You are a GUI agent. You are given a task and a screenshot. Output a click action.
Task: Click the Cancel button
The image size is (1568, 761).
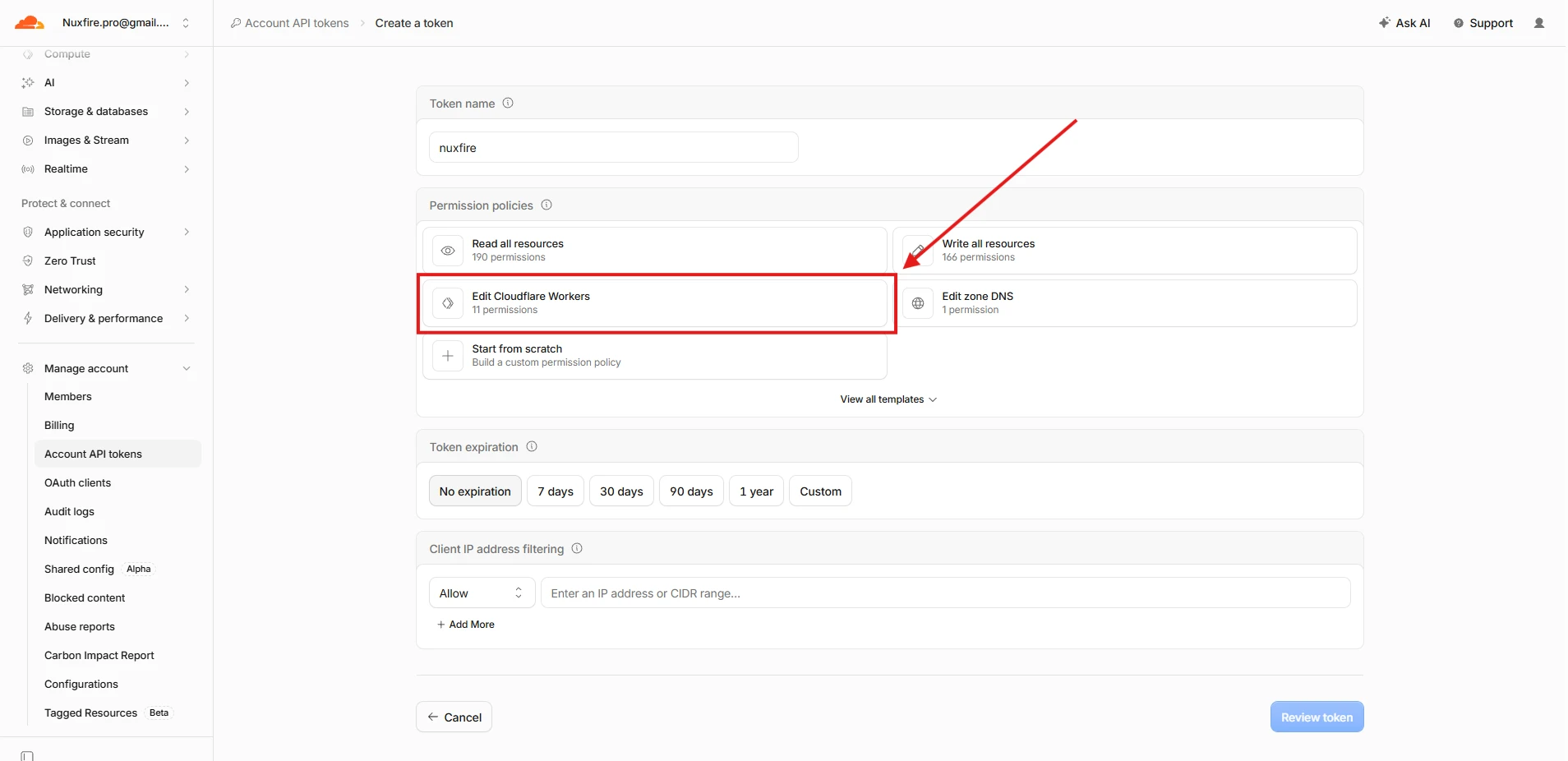click(454, 717)
